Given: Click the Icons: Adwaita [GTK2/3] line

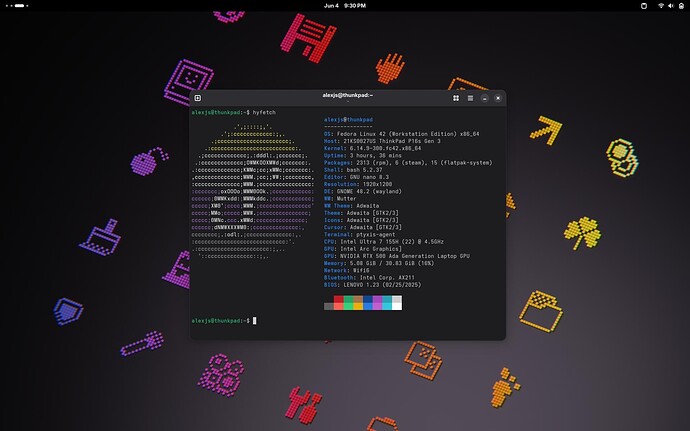Looking at the screenshot, I should click(361, 220).
